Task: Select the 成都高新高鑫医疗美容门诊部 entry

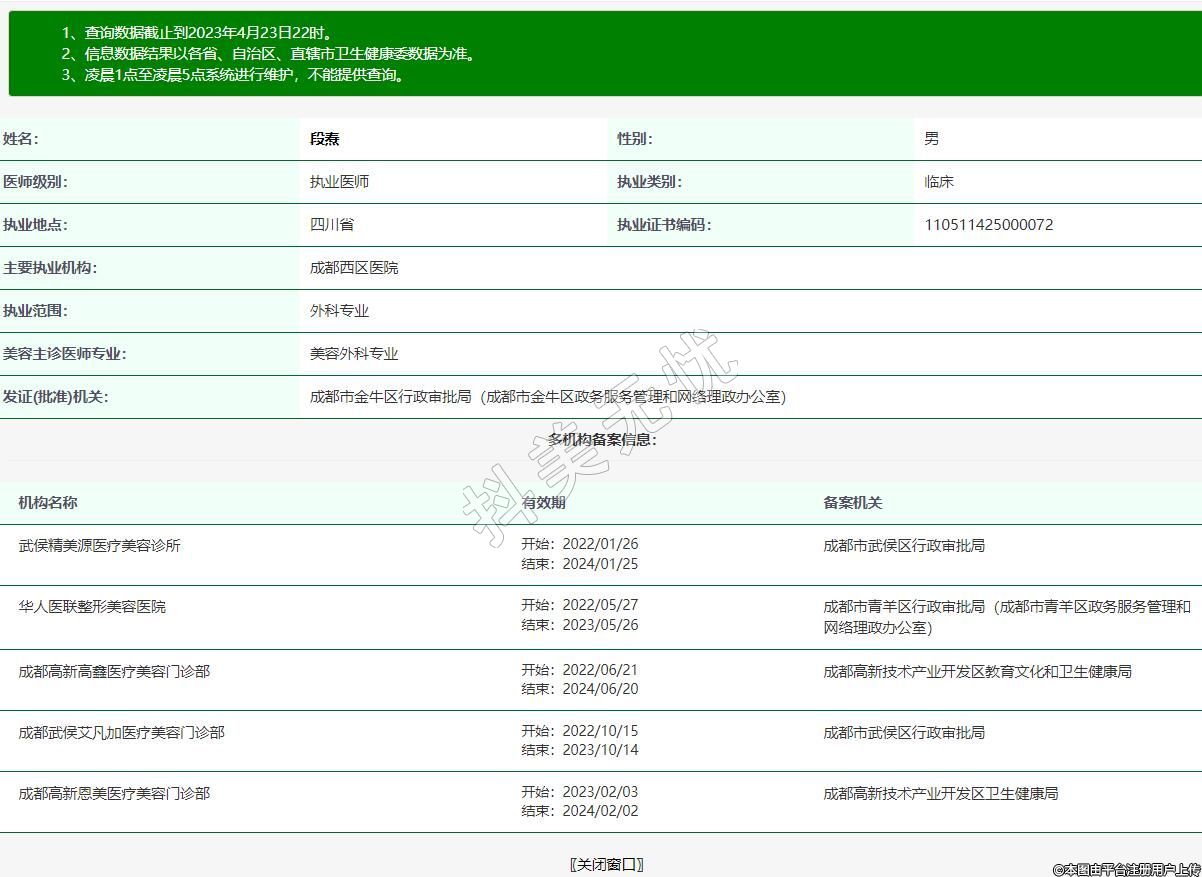Action: [114, 672]
